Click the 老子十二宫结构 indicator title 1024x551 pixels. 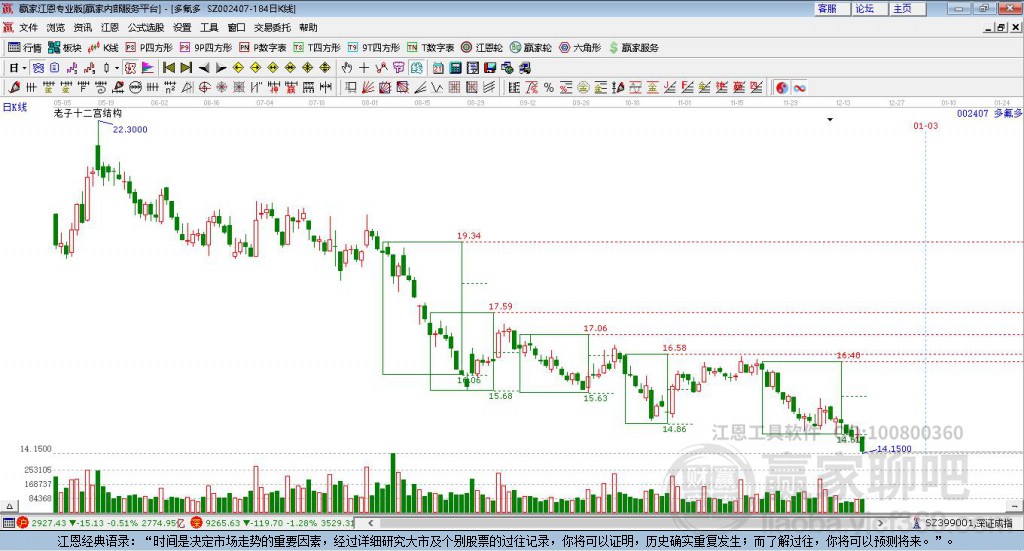(x=88, y=113)
